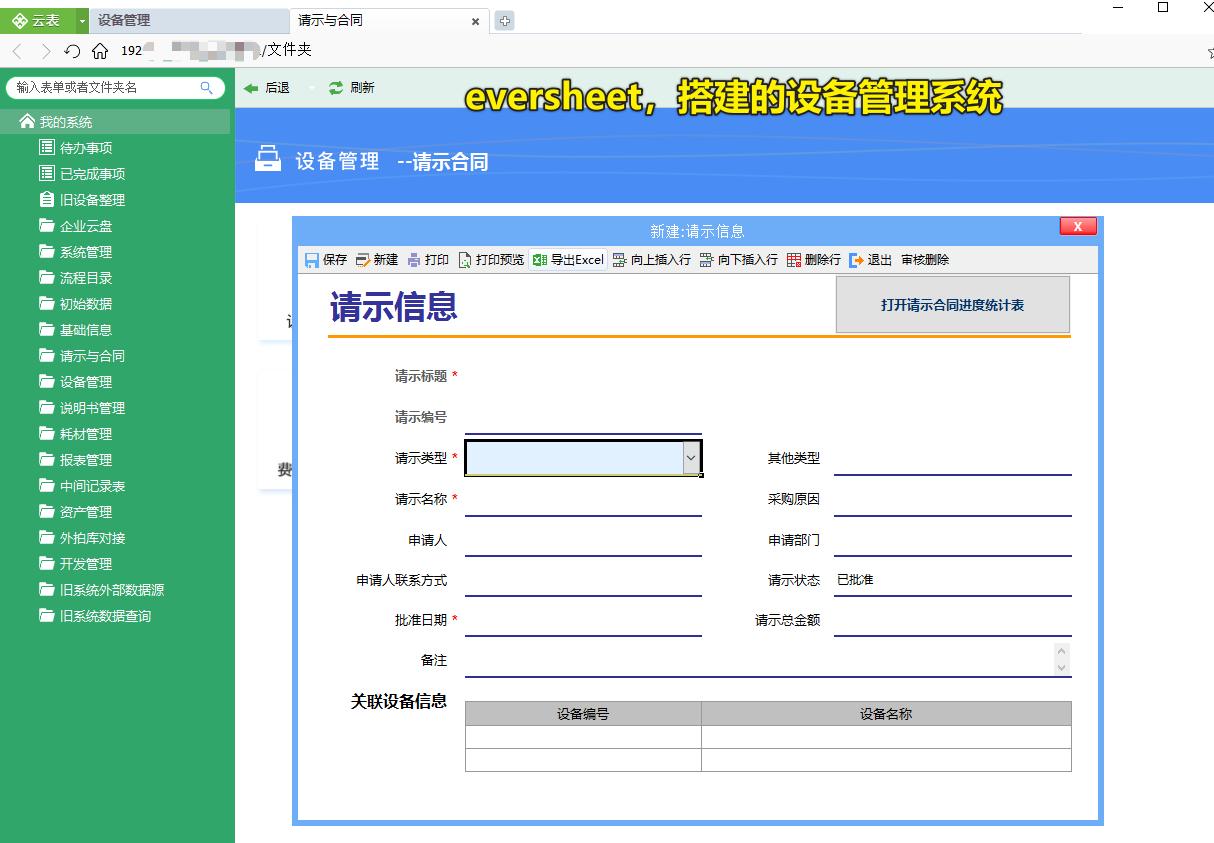Expand the 设备管理 folder in the sidebar
Image resolution: width=1214 pixels, height=843 pixels.
pos(84,381)
